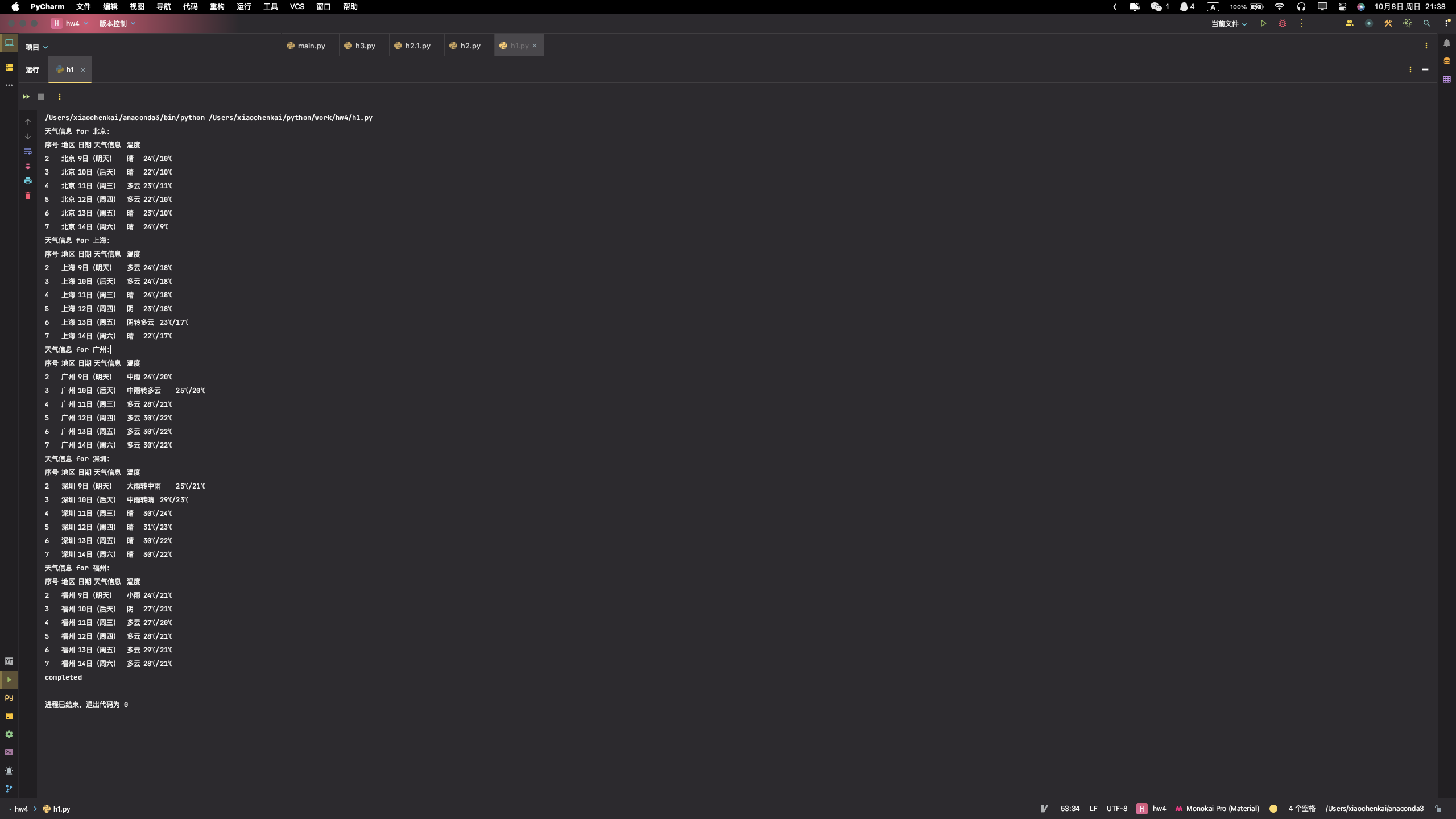1456x819 pixels.
Task: Open the 重构 menu in the menu bar
Action: [x=217, y=6]
